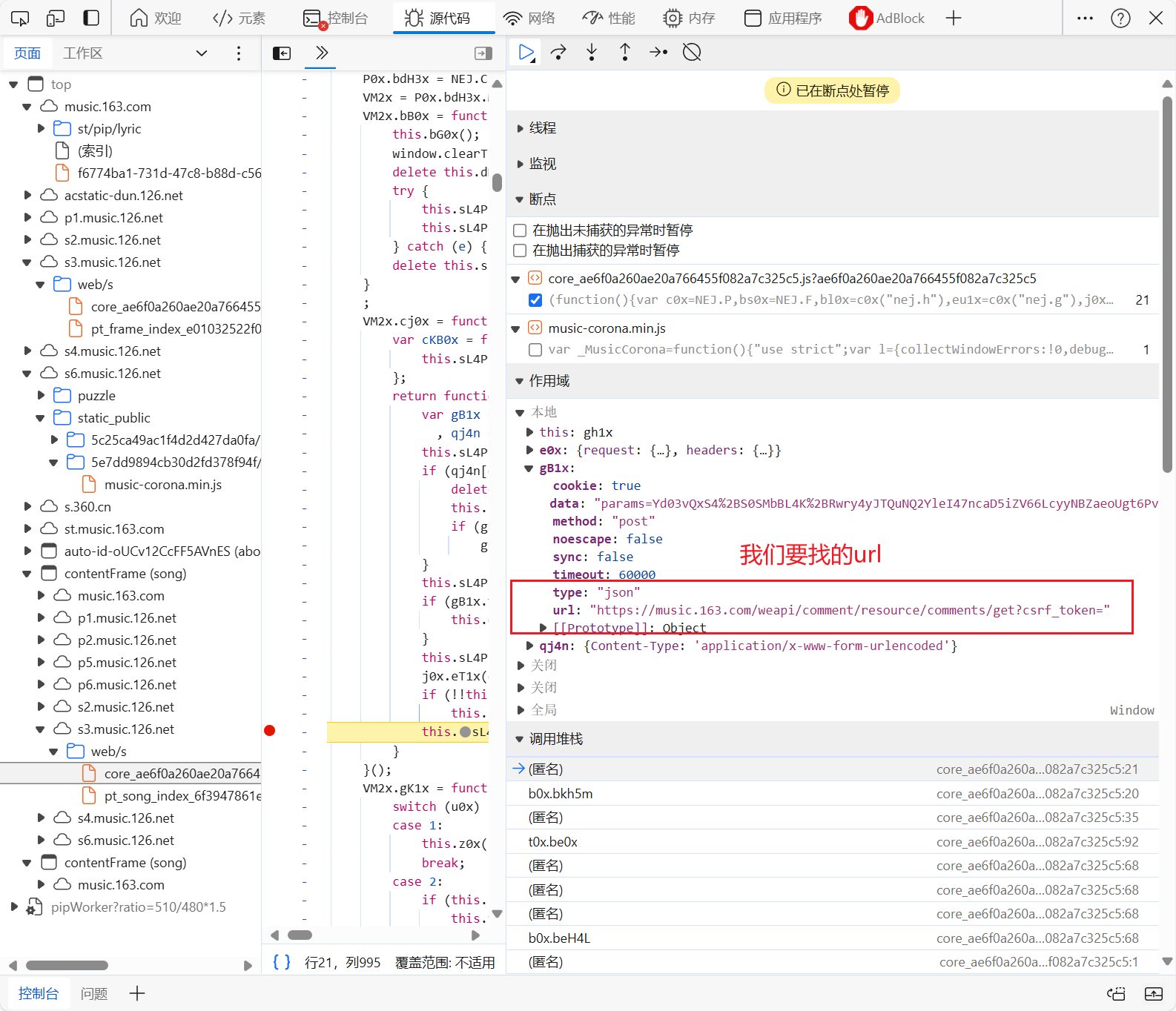Expand the 线程 section
Screen dimensions: 1176x1011
(x=542, y=128)
